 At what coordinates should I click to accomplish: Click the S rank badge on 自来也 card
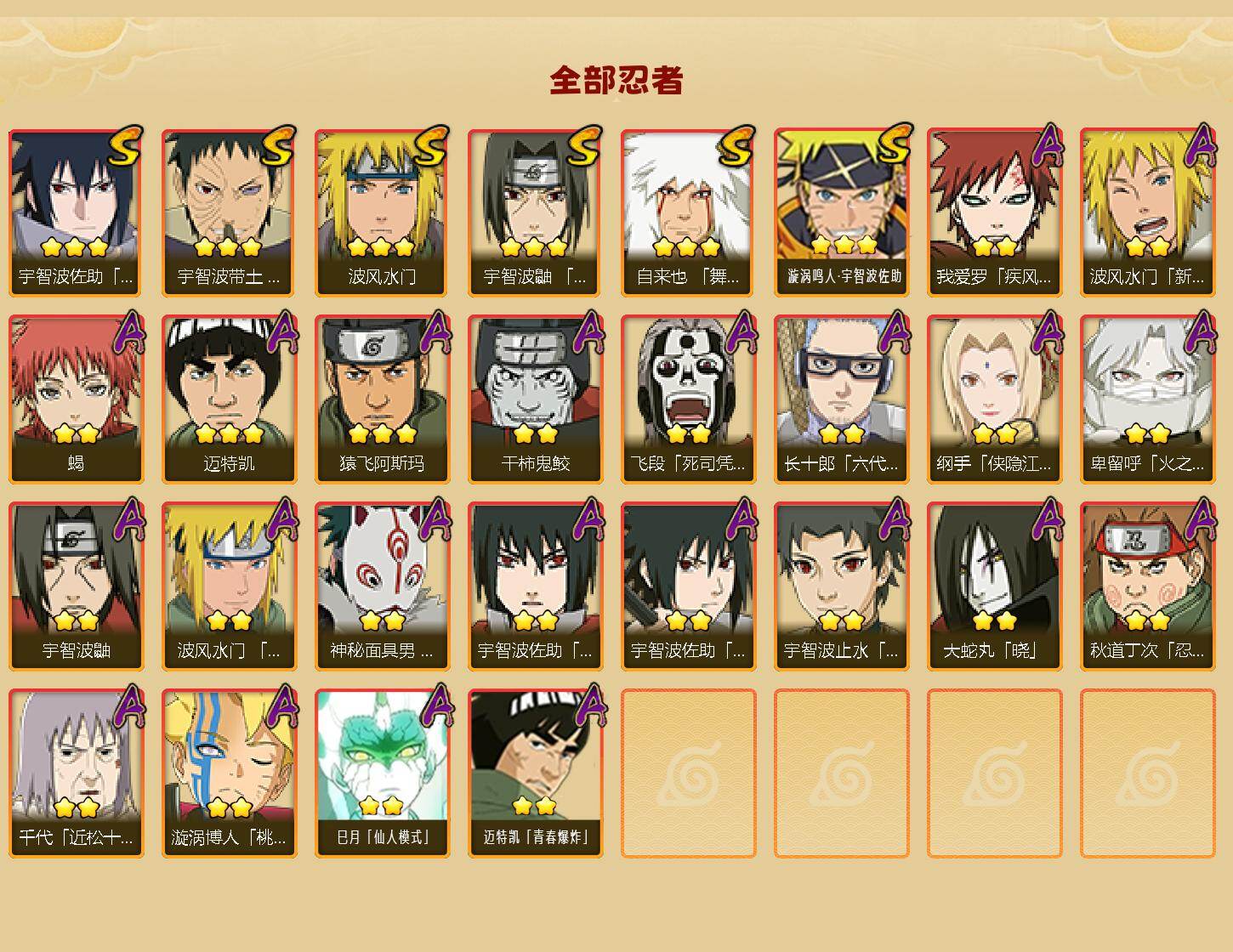click(x=736, y=146)
